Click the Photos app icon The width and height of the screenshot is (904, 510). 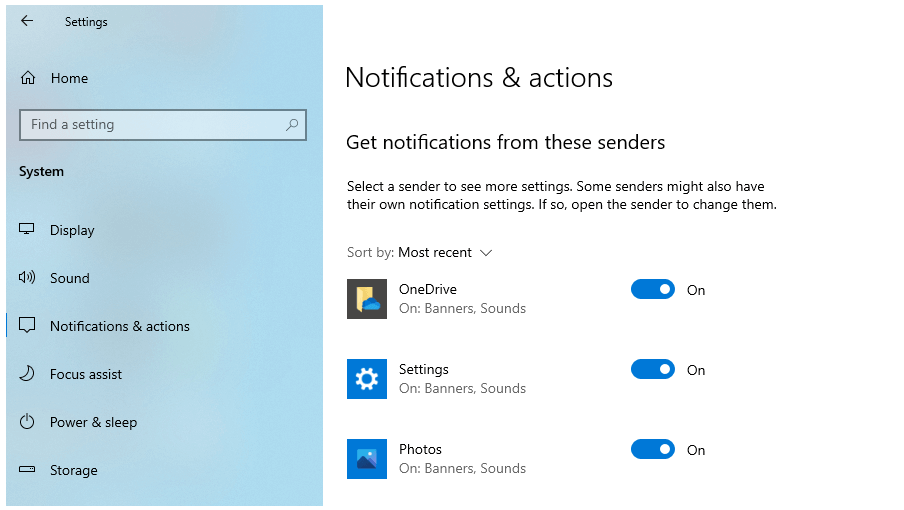click(x=367, y=459)
